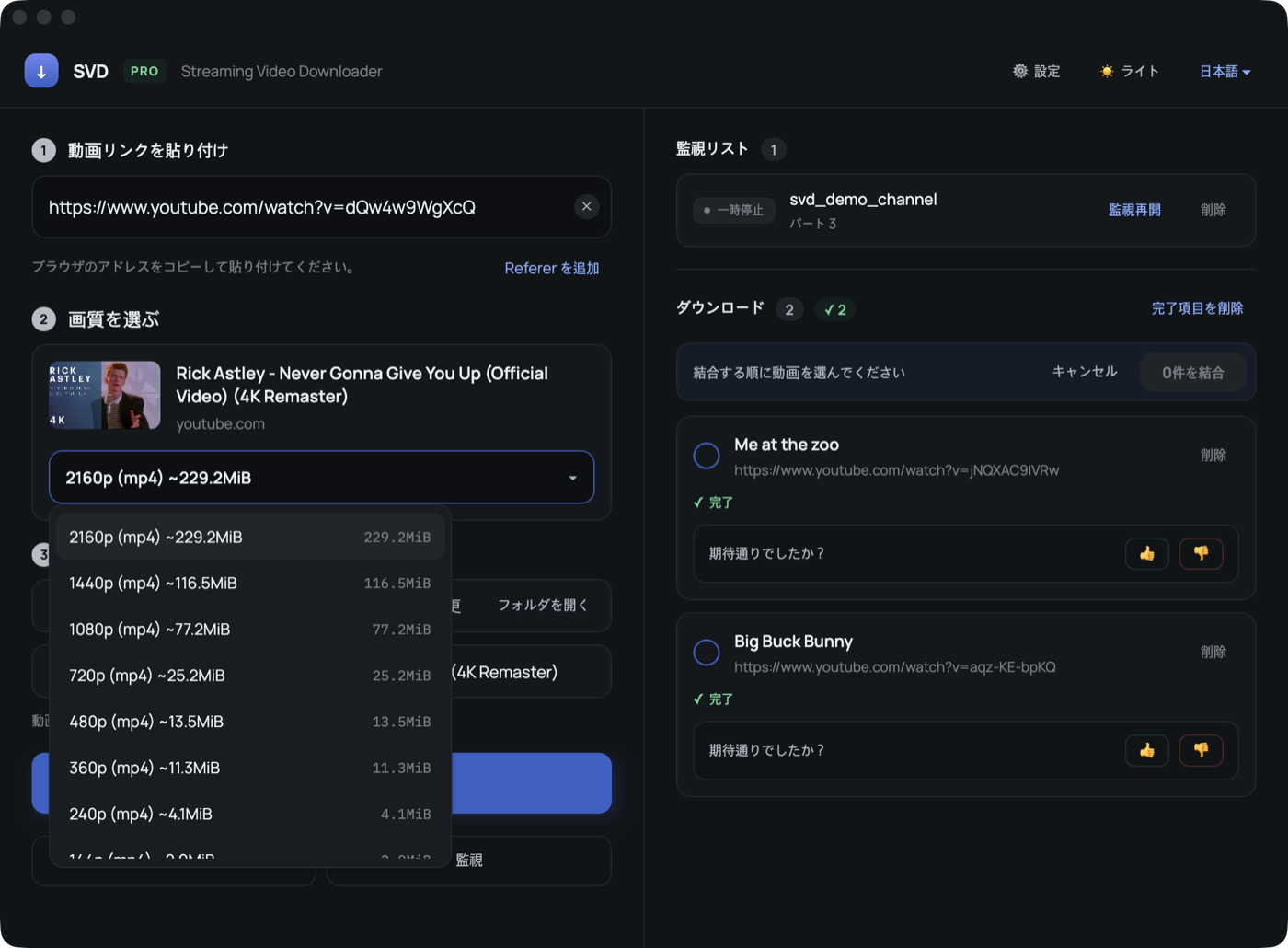1288x948 pixels.
Task: Delete the Me at the zoo download
Action: [1213, 455]
